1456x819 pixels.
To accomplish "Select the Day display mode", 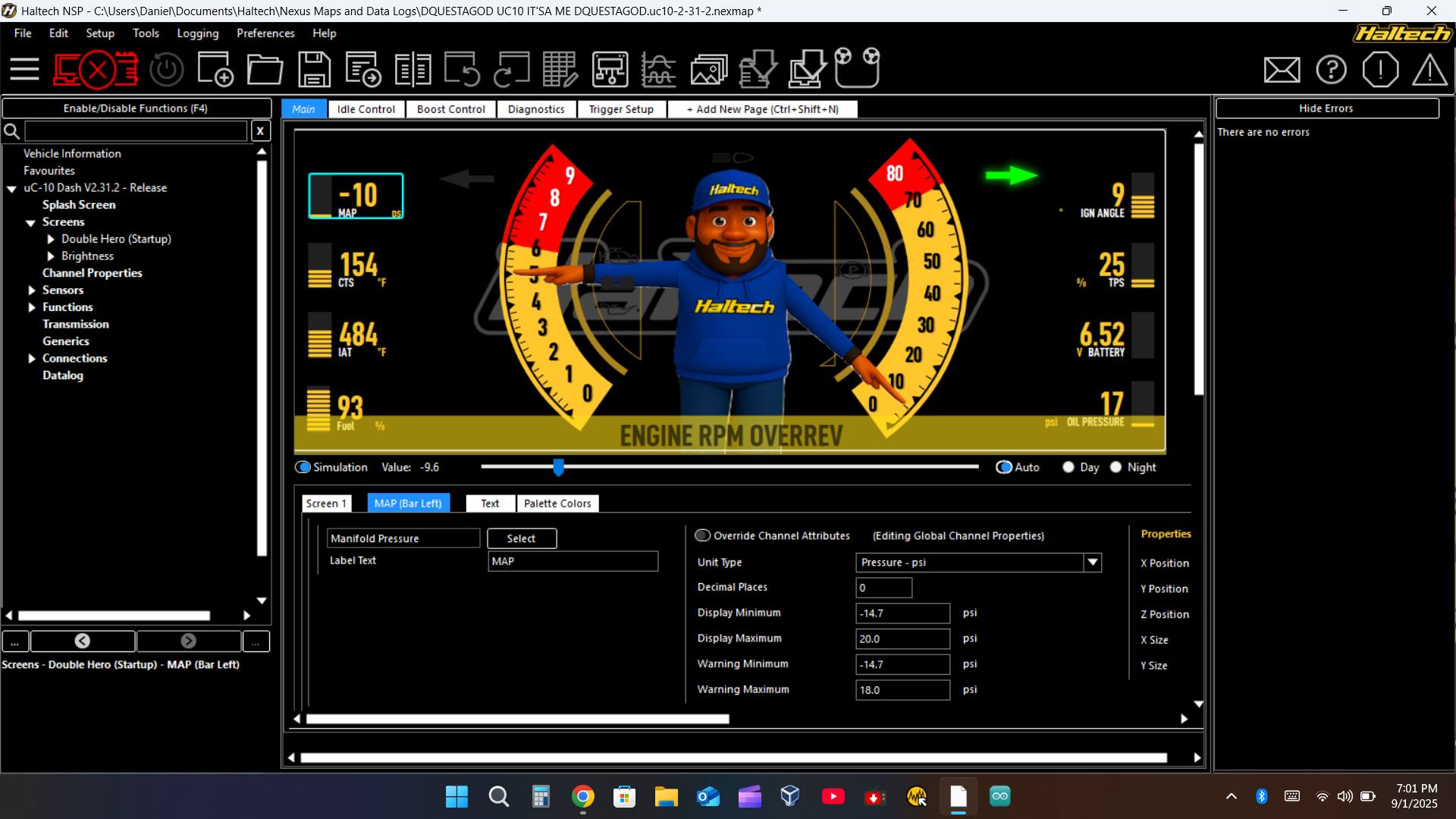I will pos(1068,467).
